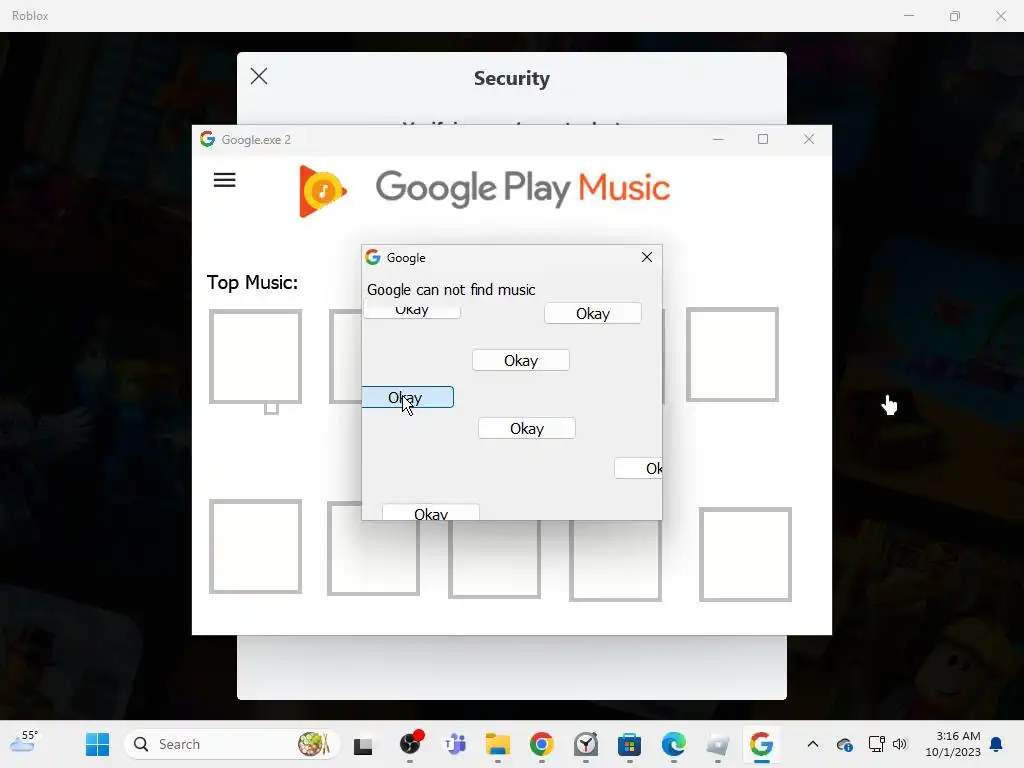Open the clock showing 3:16 AM
This screenshot has width=1024, height=768.
pyautogui.click(x=953, y=744)
